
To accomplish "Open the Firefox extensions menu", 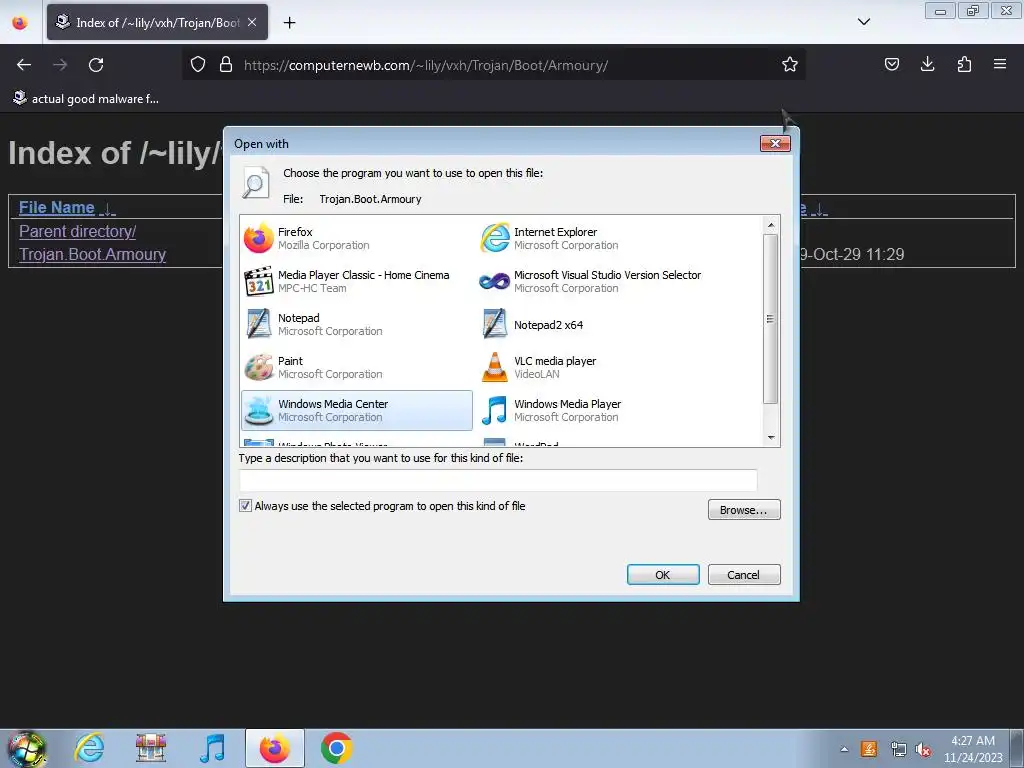I will point(964,65).
